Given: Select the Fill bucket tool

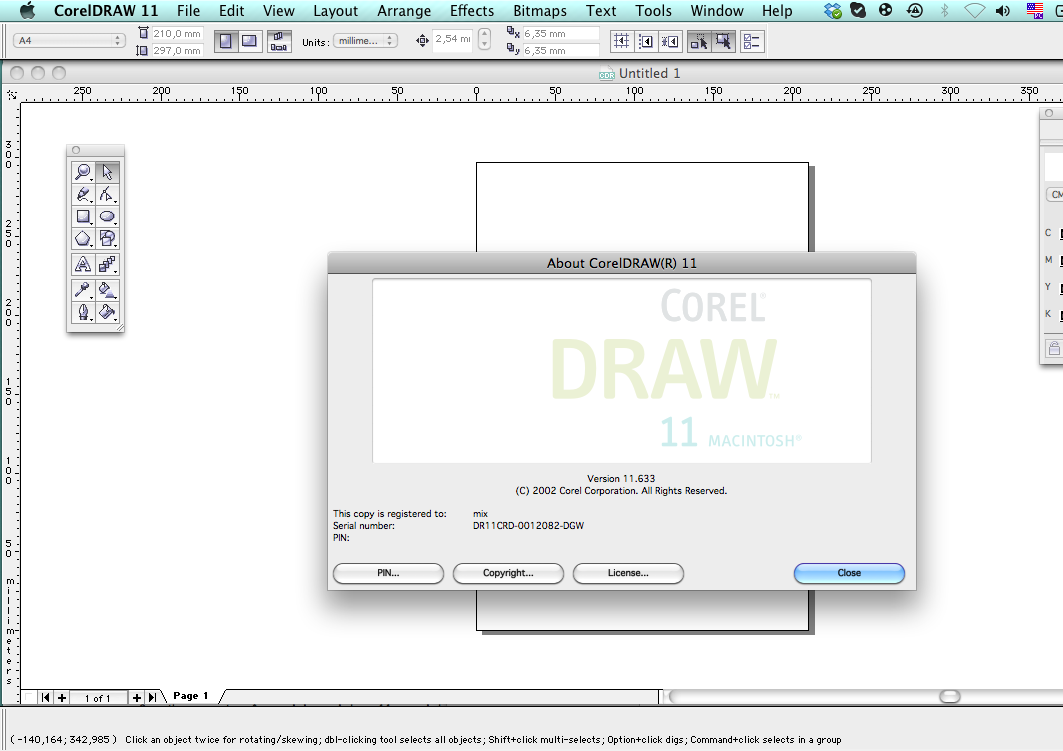Looking at the screenshot, I should click(107, 312).
